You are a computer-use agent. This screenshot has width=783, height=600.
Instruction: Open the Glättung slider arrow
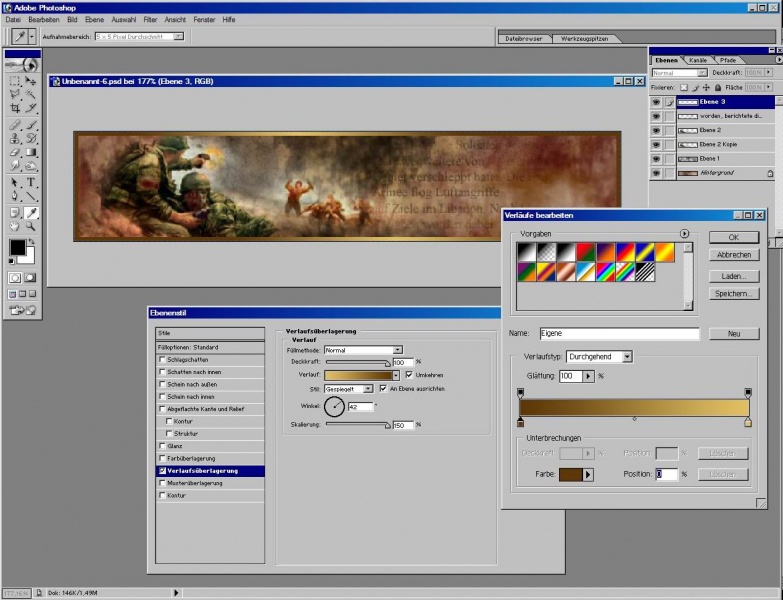tap(588, 376)
